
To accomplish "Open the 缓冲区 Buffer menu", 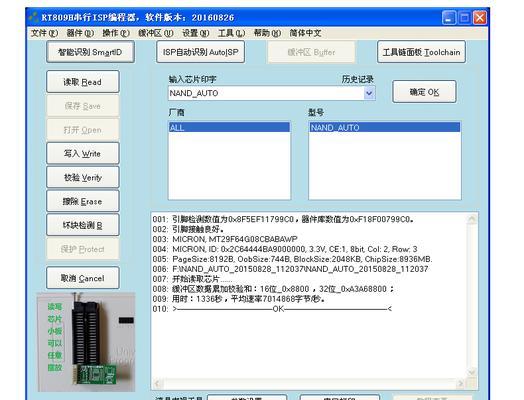I will click(x=156, y=33).
